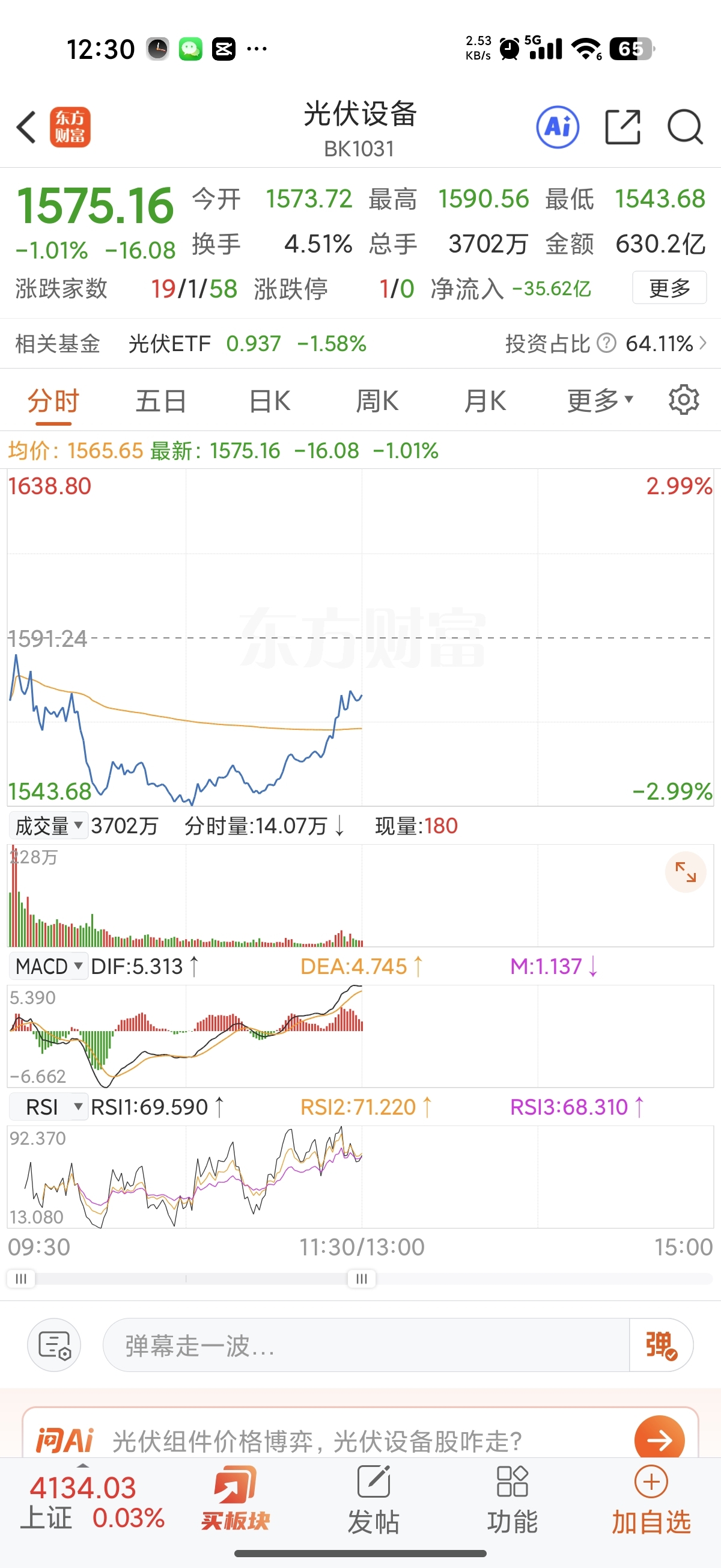This screenshot has height=1568, width=721.
Task: Expand the 更多 chart period dropdown
Action: 600,400
